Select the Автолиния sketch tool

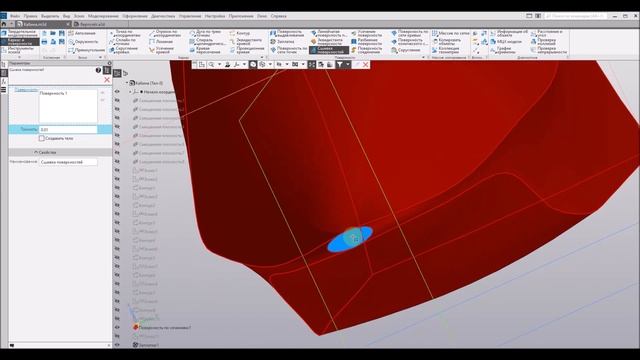82,33
